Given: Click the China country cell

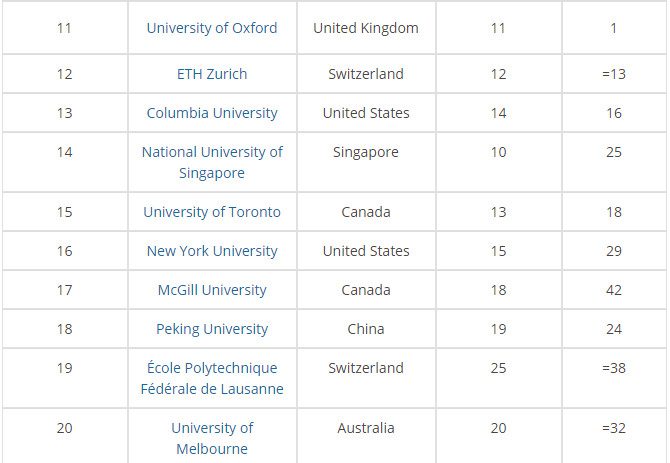Looking at the screenshot, I should tap(366, 329).
